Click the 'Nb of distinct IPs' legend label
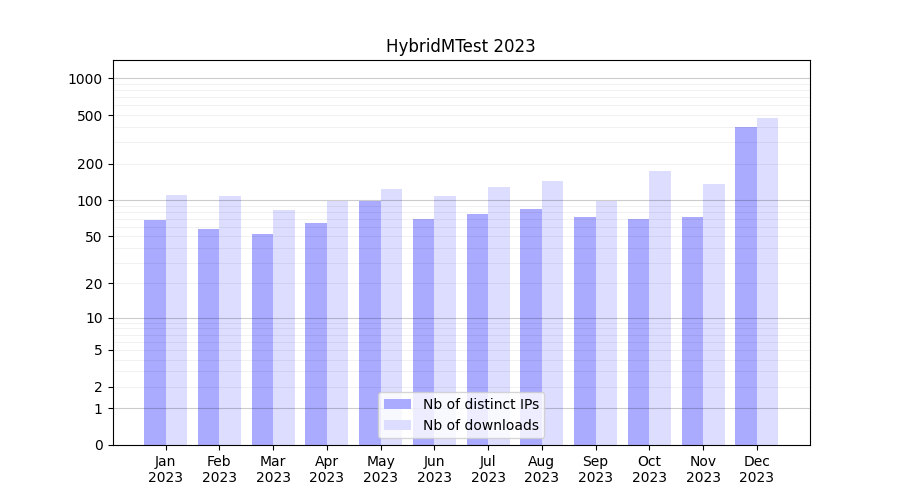Image resolution: width=900 pixels, height=500 pixels. [480, 404]
